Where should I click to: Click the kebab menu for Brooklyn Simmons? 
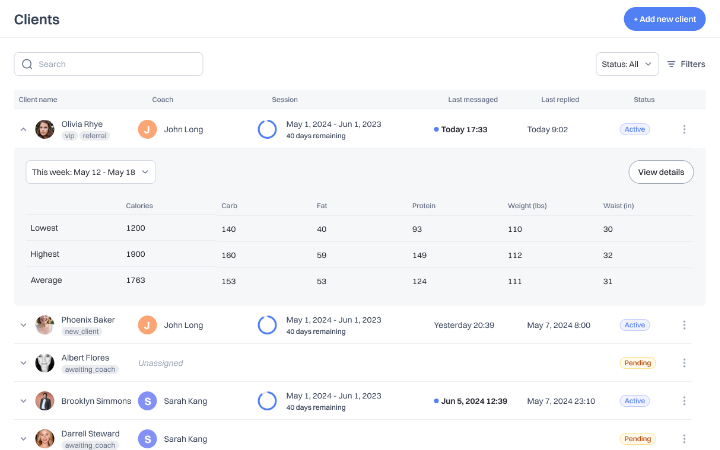[x=684, y=401]
